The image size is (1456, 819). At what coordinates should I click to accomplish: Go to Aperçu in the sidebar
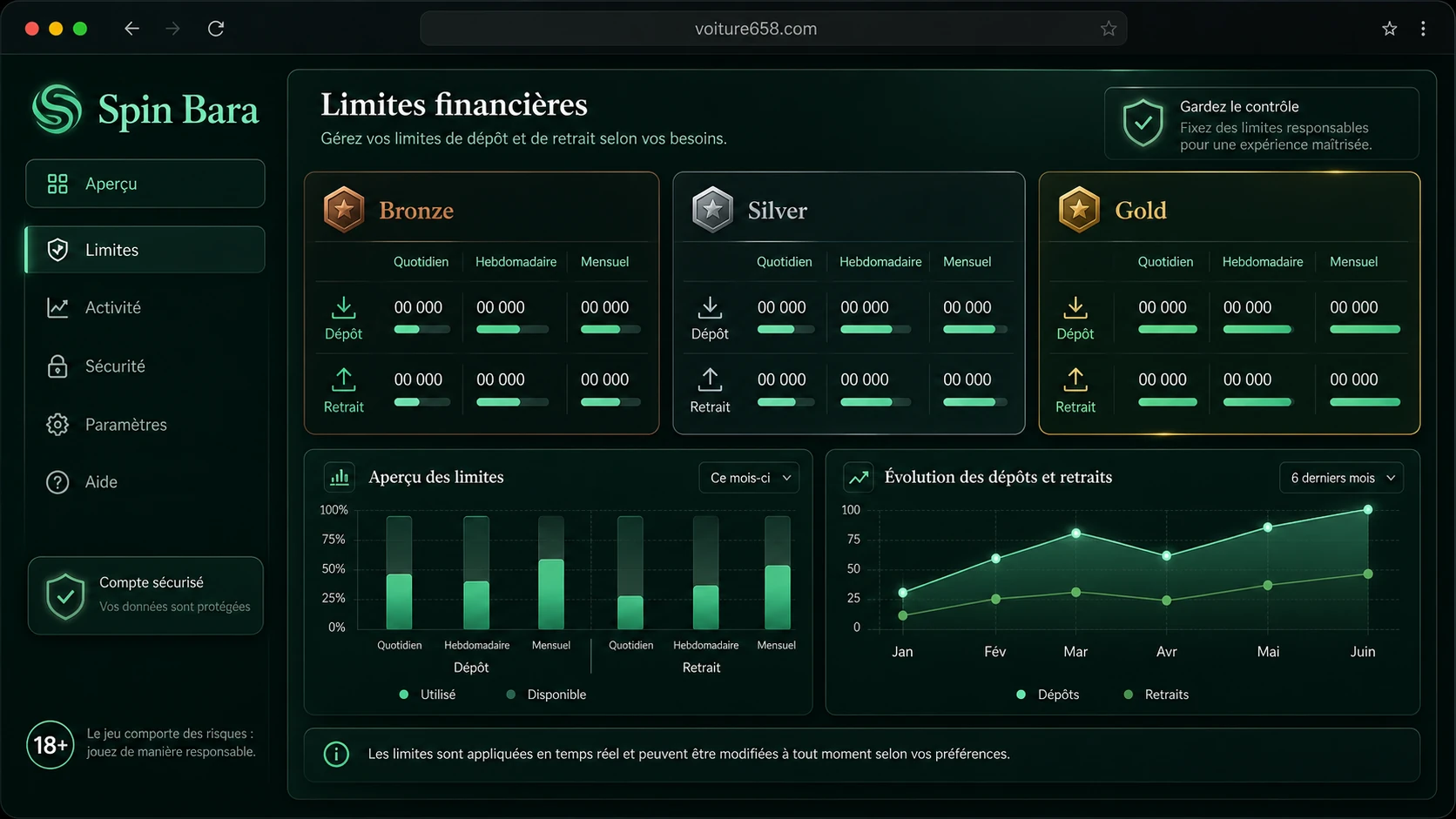[x=145, y=184]
